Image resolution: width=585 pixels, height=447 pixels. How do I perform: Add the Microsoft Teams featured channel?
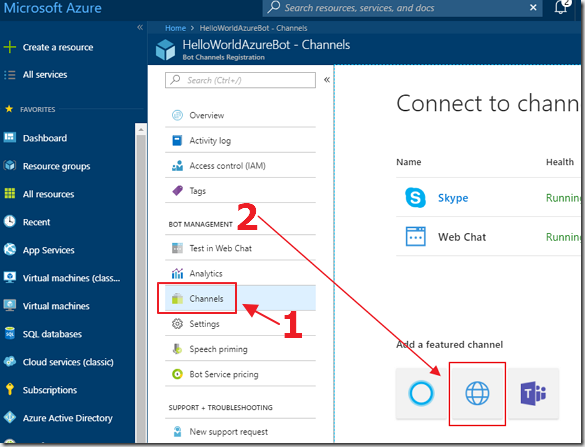click(533, 393)
